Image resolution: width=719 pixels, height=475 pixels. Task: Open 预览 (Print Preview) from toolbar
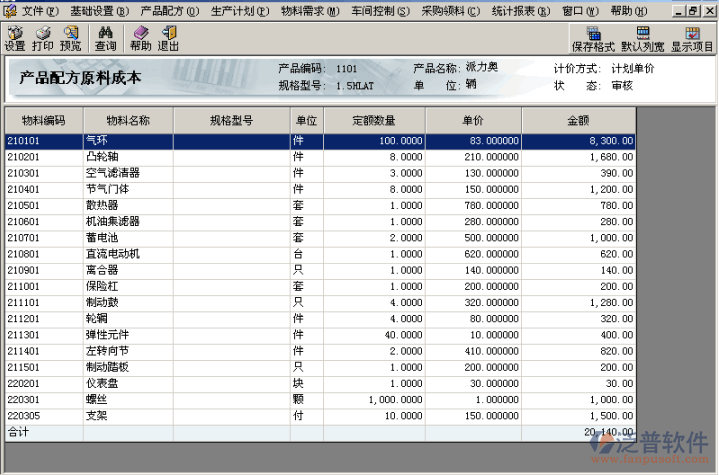[x=70, y=38]
